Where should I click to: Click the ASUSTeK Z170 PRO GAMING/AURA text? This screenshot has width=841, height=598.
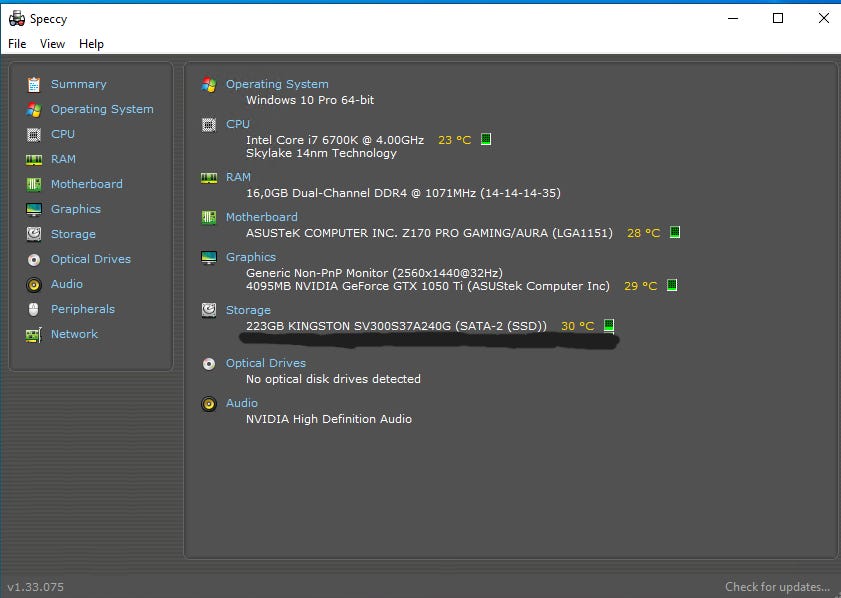tap(429, 233)
